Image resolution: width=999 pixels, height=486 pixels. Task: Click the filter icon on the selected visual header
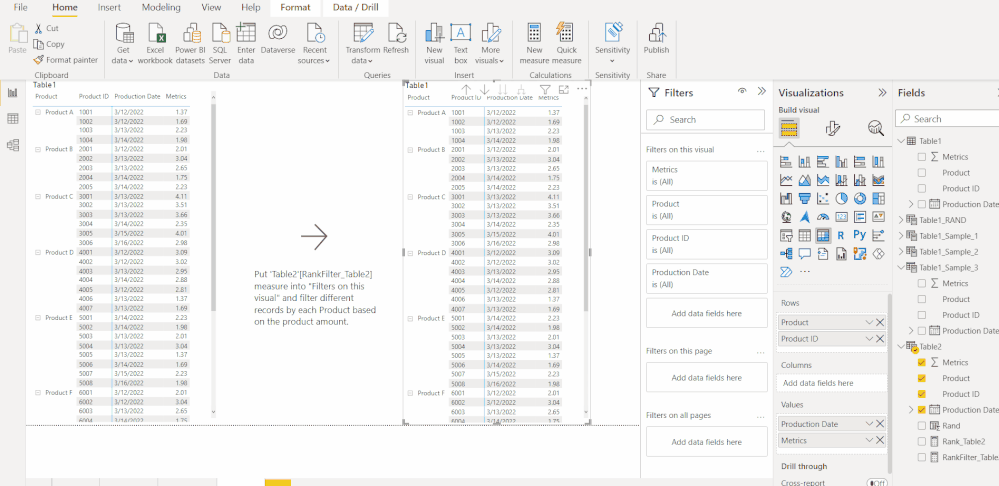(545, 90)
